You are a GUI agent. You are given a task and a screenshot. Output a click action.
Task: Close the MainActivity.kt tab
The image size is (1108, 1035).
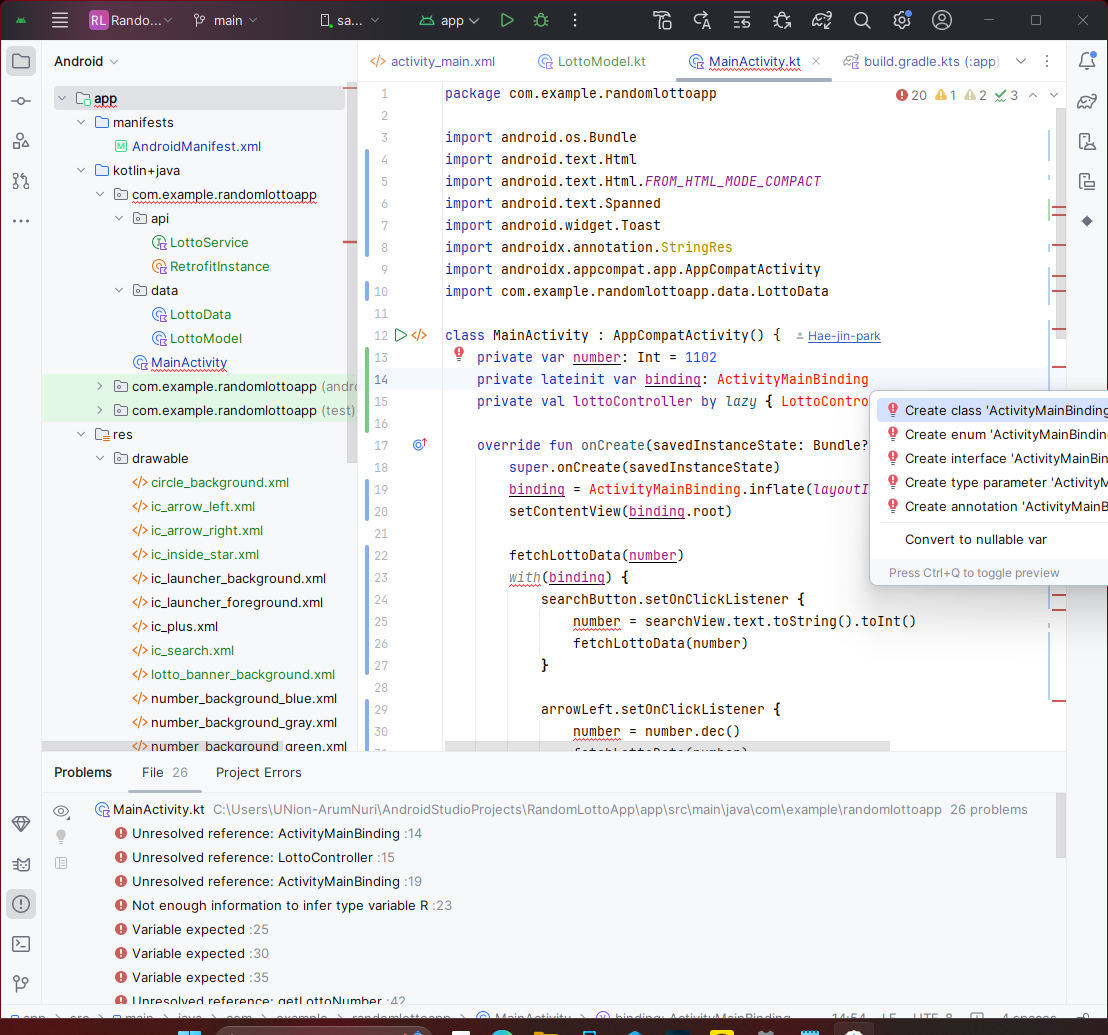pos(816,61)
